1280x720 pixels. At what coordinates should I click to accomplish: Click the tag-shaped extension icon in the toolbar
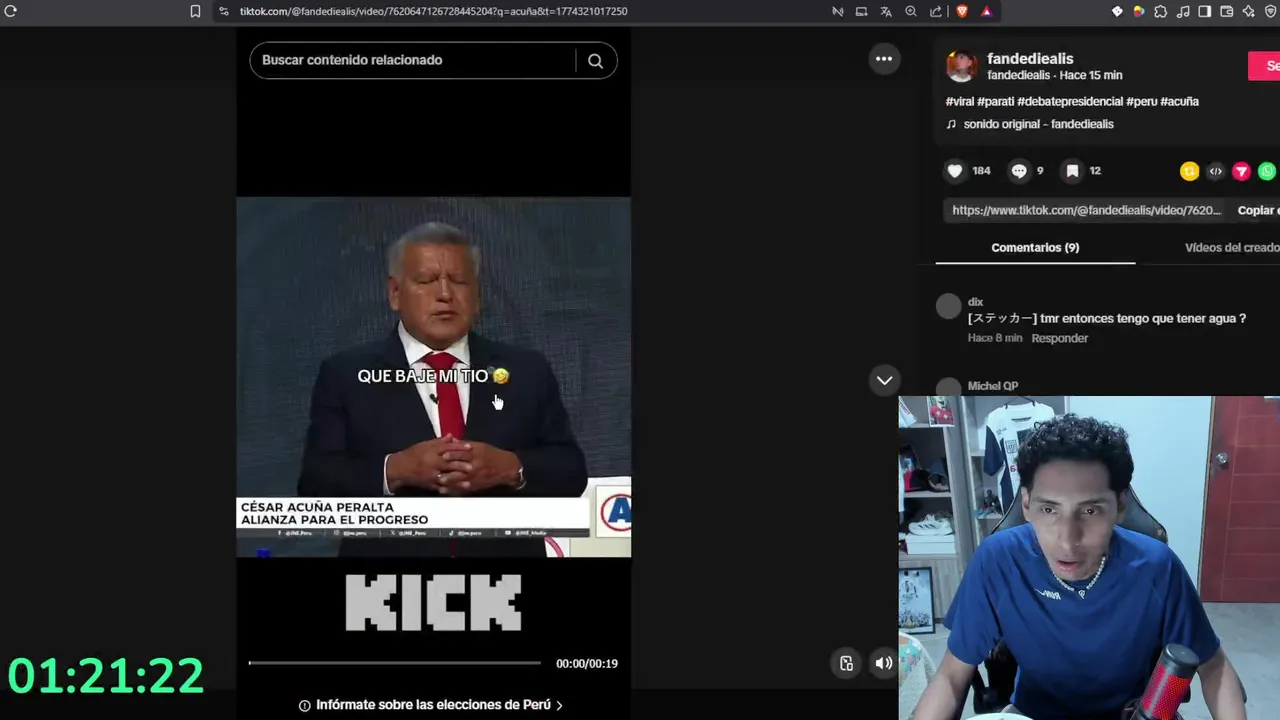pyautogui.click(x=1117, y=11)
